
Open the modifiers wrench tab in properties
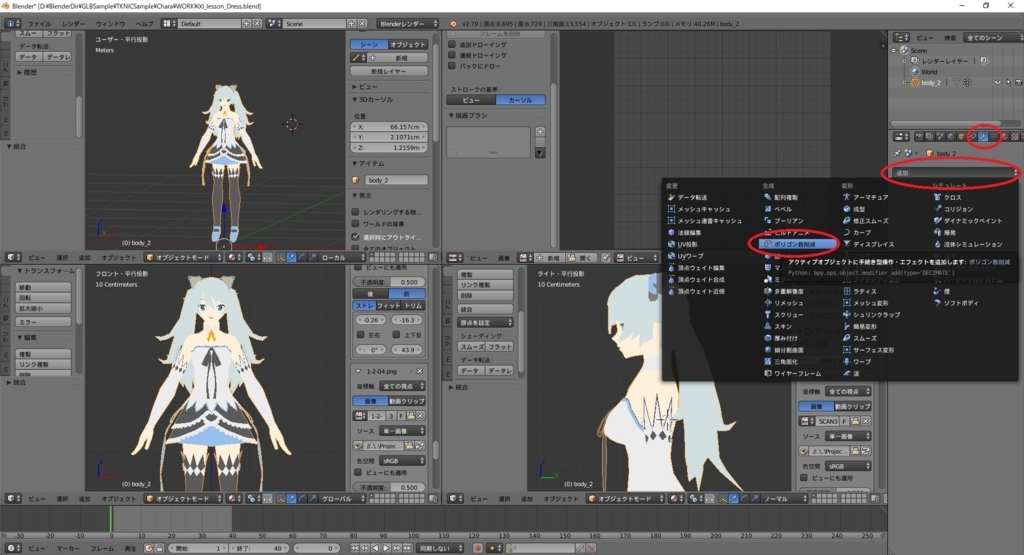click(x=983, y=136)
